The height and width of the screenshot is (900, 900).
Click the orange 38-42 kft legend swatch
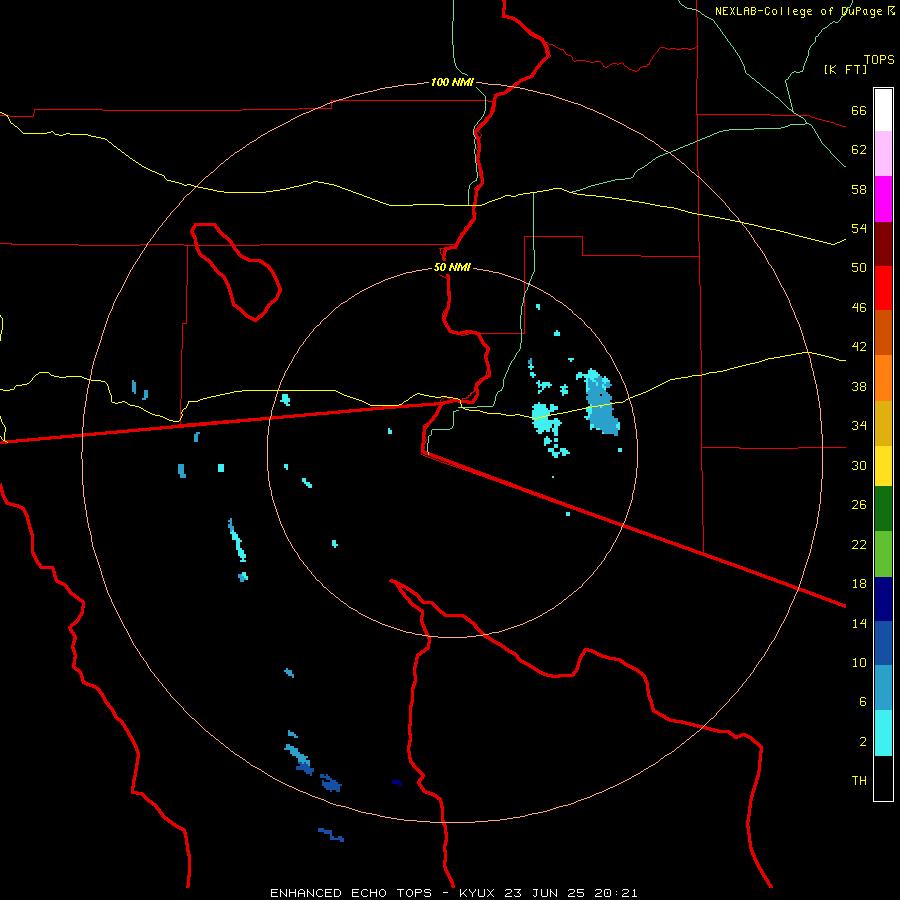[883, 378]
